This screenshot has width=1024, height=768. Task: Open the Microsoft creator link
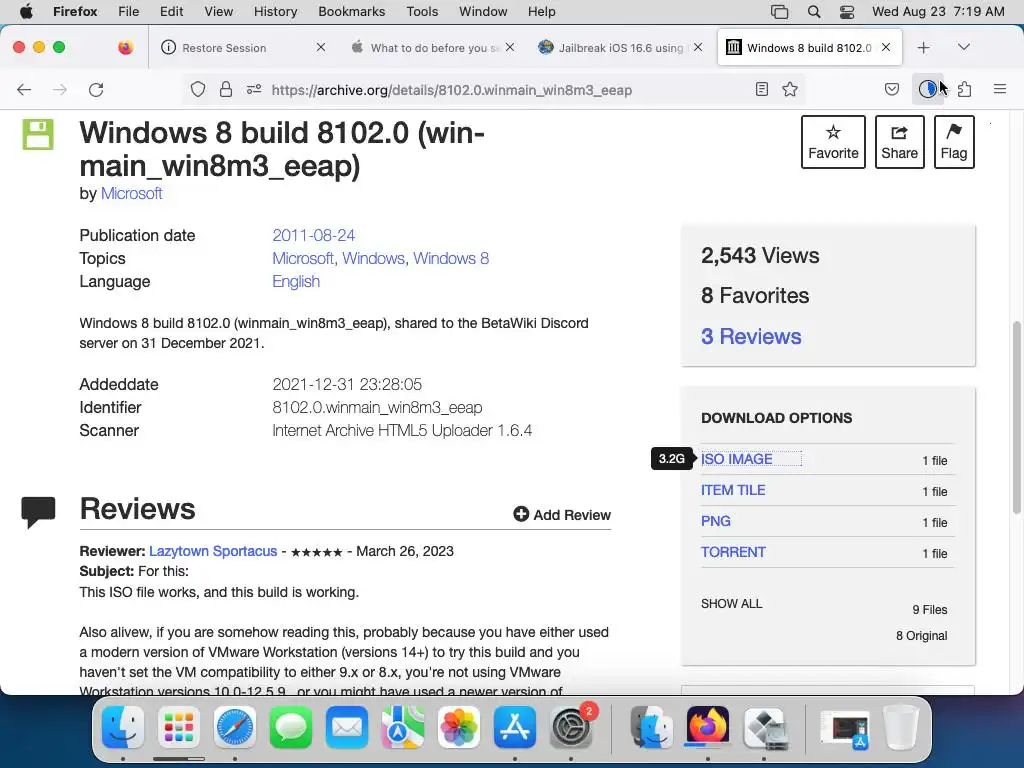pos(131,193)
